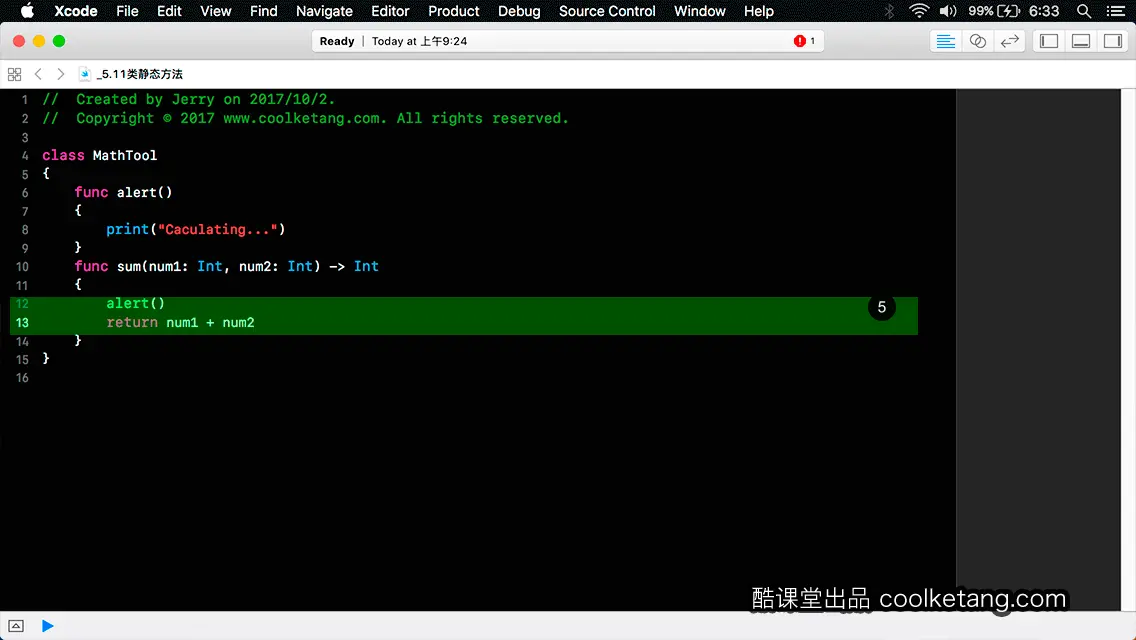Click the print("Caculating...") statement

tap(196, 229)
